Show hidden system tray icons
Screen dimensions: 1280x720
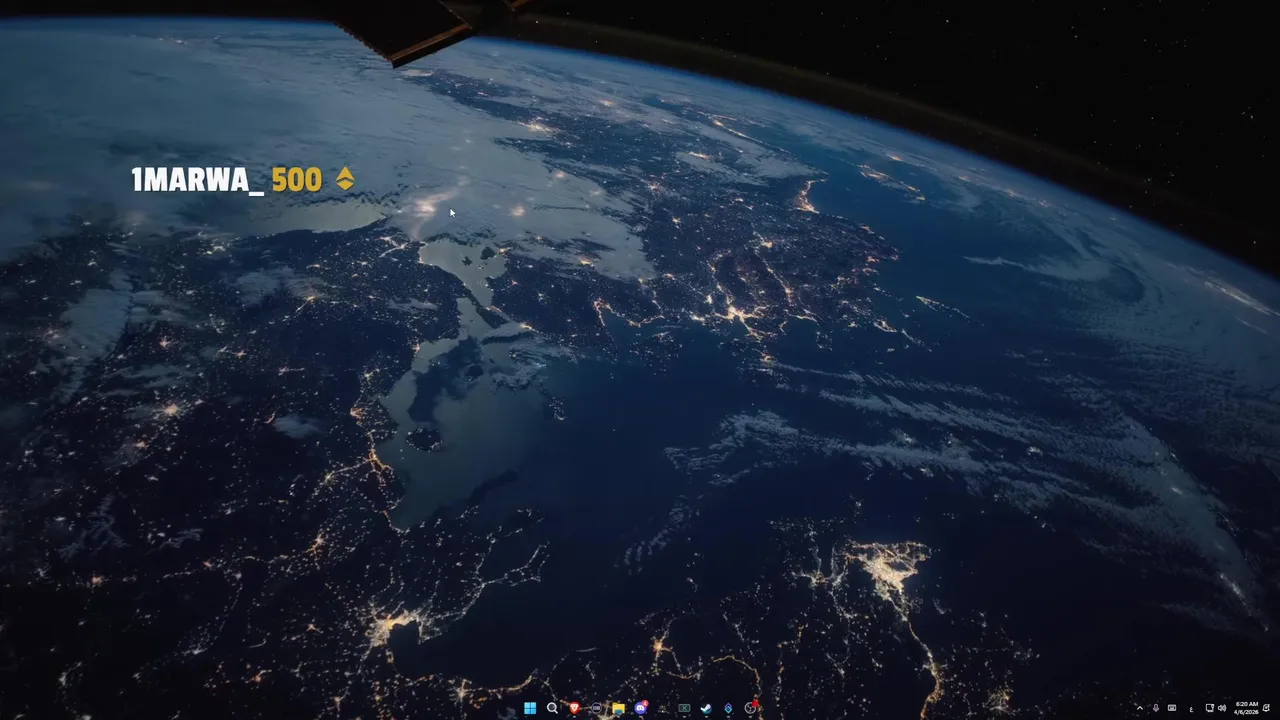[x=1140, y=708]
